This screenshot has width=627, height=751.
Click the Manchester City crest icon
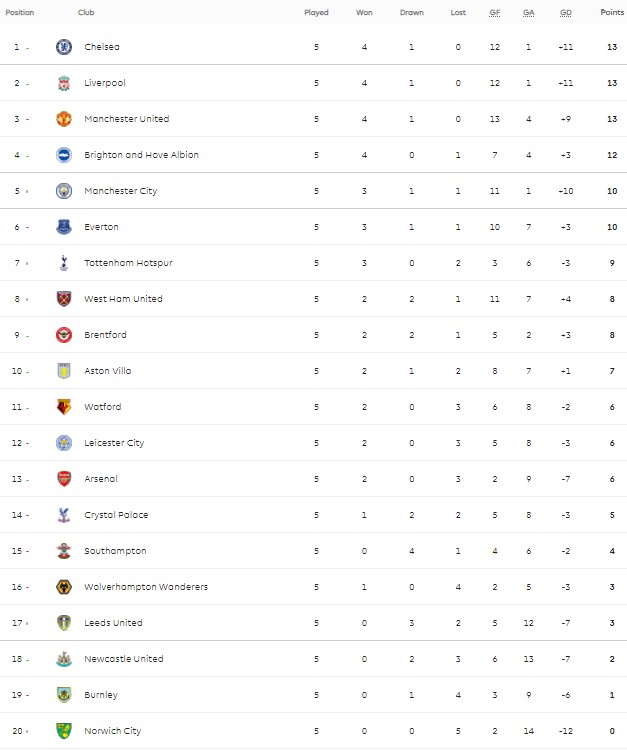tap(64, 191)
